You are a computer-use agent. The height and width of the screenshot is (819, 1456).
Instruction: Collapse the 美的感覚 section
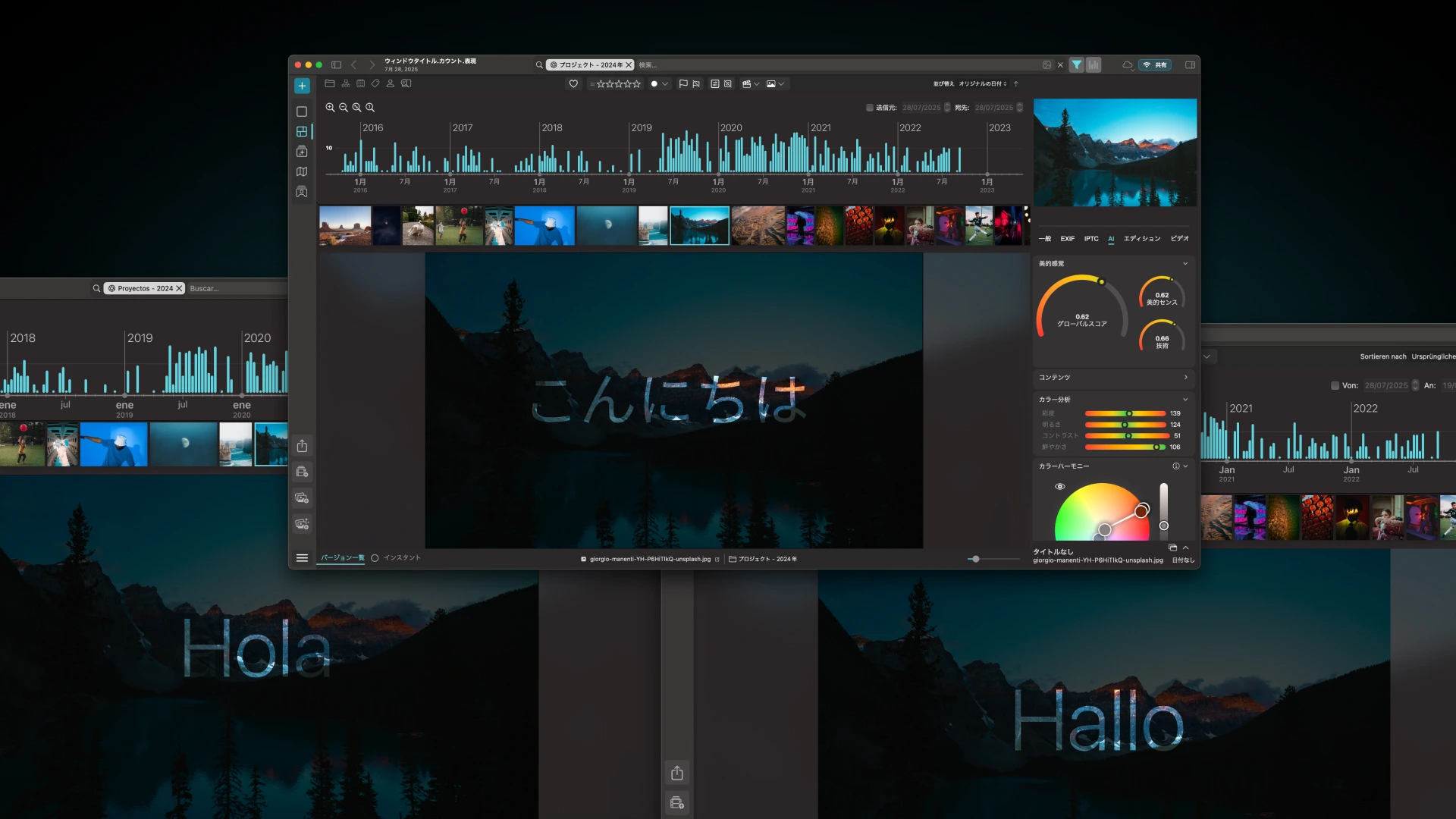pos(1185,264)
